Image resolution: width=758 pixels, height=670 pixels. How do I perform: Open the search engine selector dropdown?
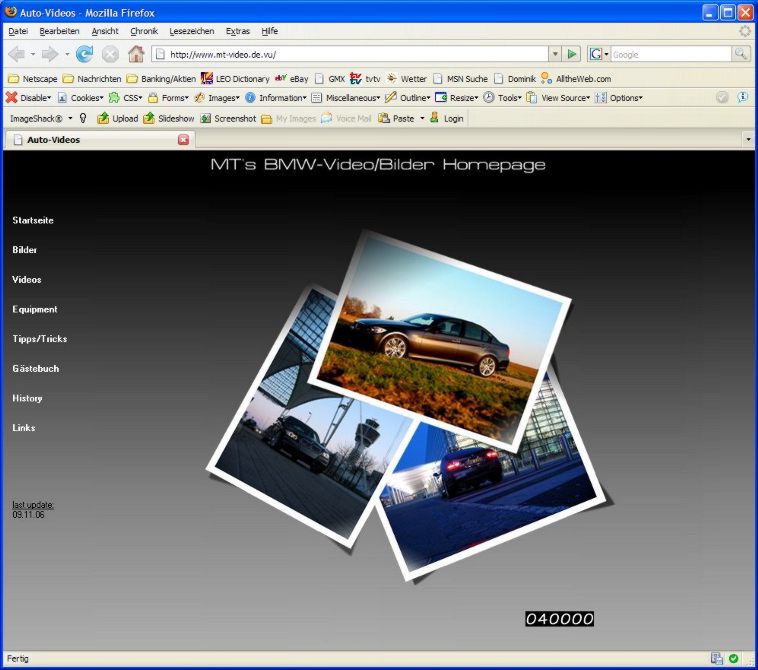(x=598, y=54)
